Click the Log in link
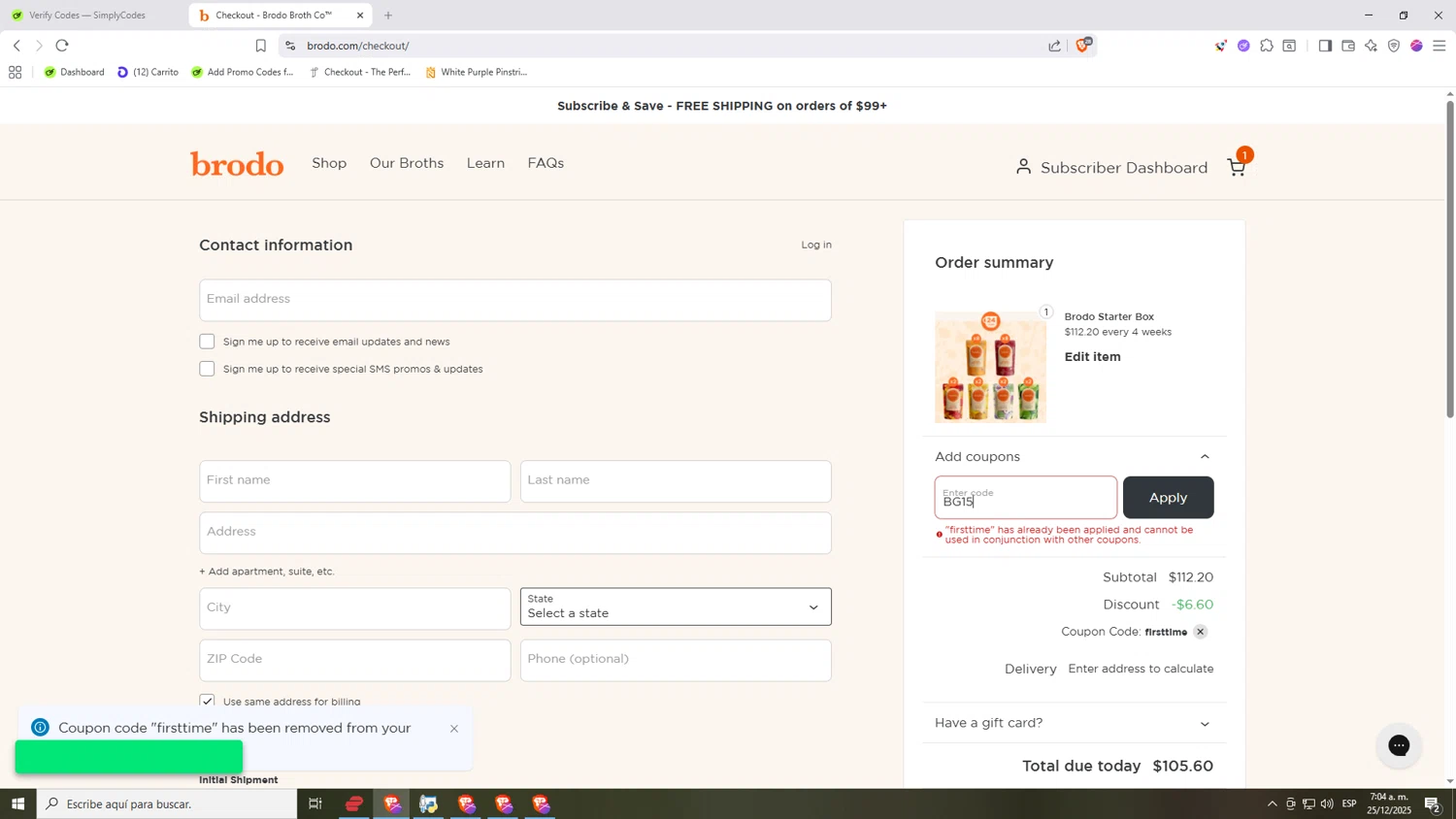 tap(816, 245)
